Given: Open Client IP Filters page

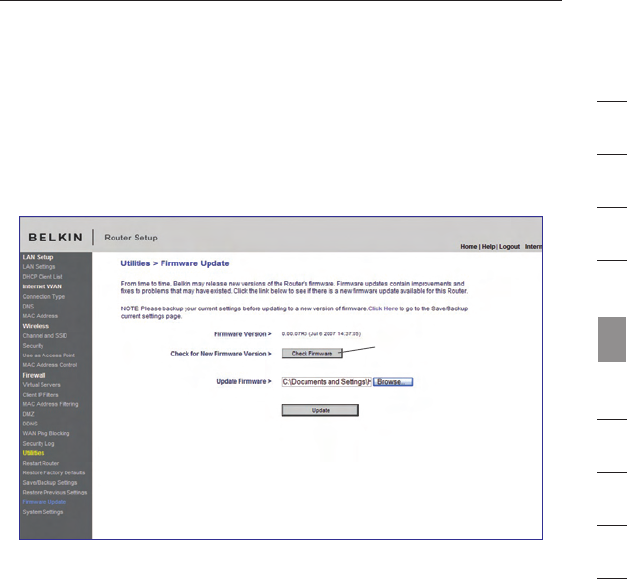Looking at the screenshot, I should point(40,395).
